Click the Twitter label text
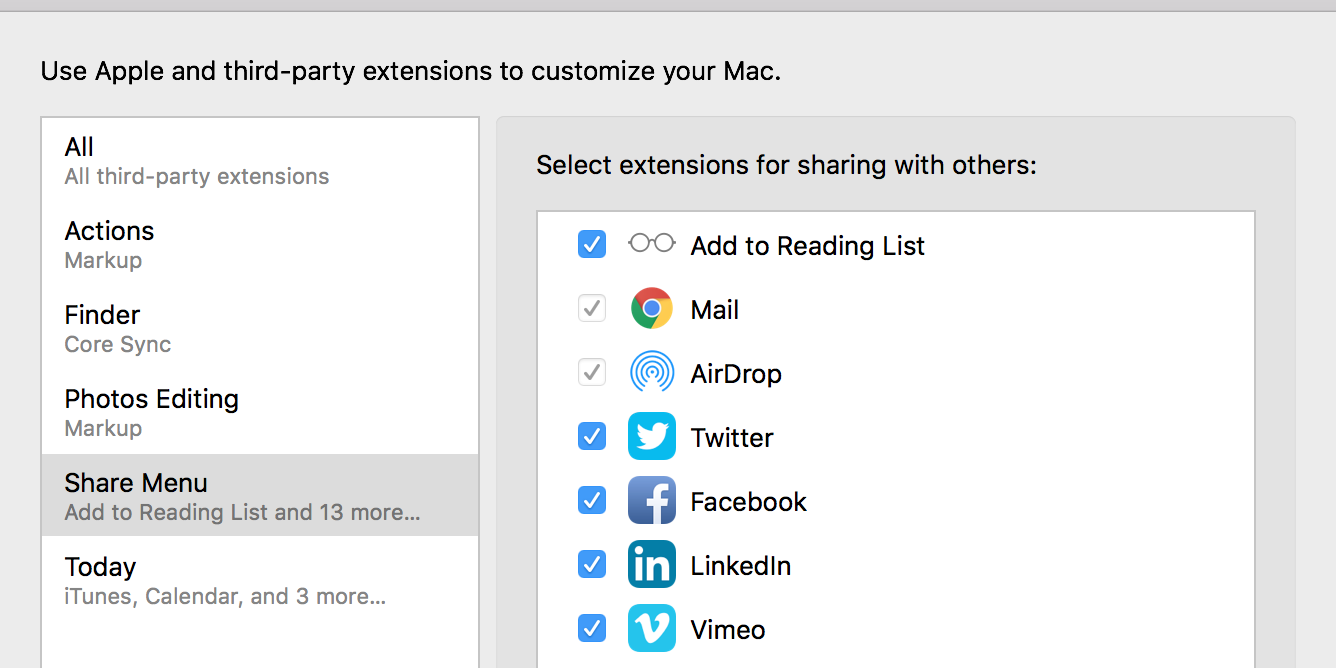Viewport: 1336px width, 668px height. click(731, 437)
